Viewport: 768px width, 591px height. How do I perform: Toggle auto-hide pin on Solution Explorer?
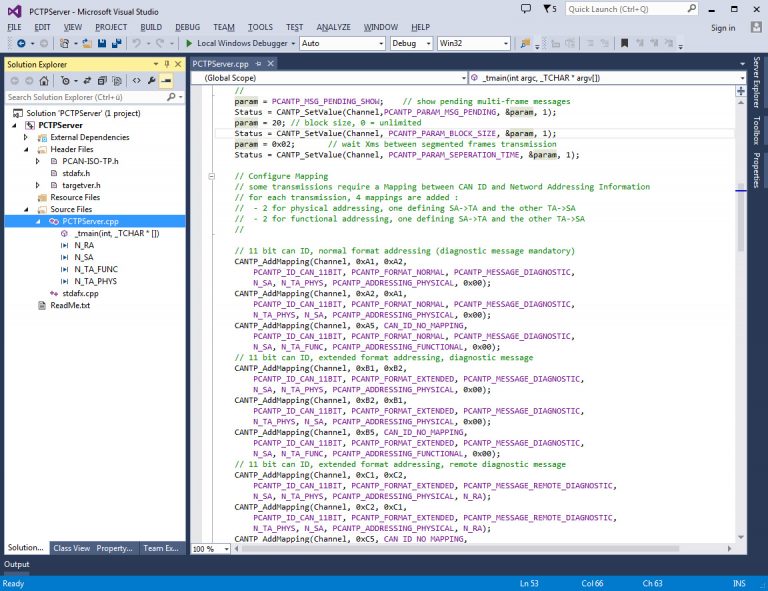coord(166,64)
